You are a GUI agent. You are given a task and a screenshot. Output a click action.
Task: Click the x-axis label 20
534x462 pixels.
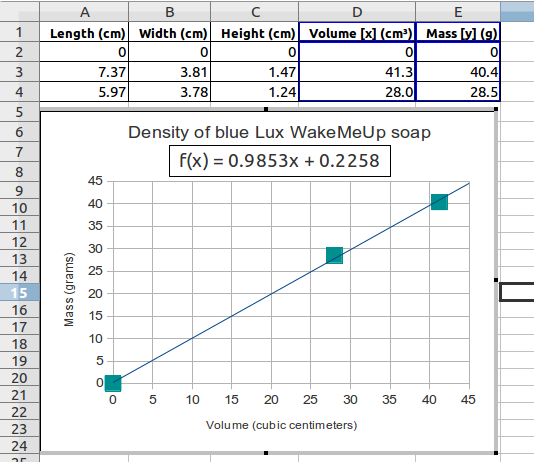271,400
